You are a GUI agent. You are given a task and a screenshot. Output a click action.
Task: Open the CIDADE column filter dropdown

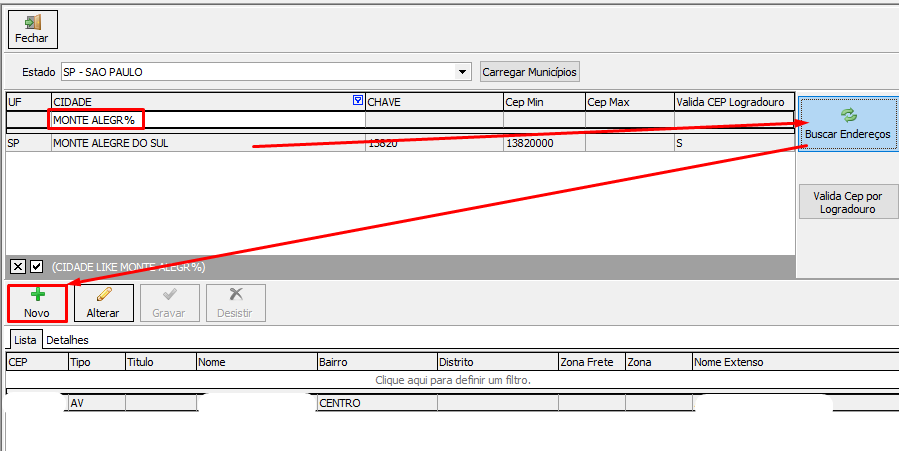pos(358,101)
